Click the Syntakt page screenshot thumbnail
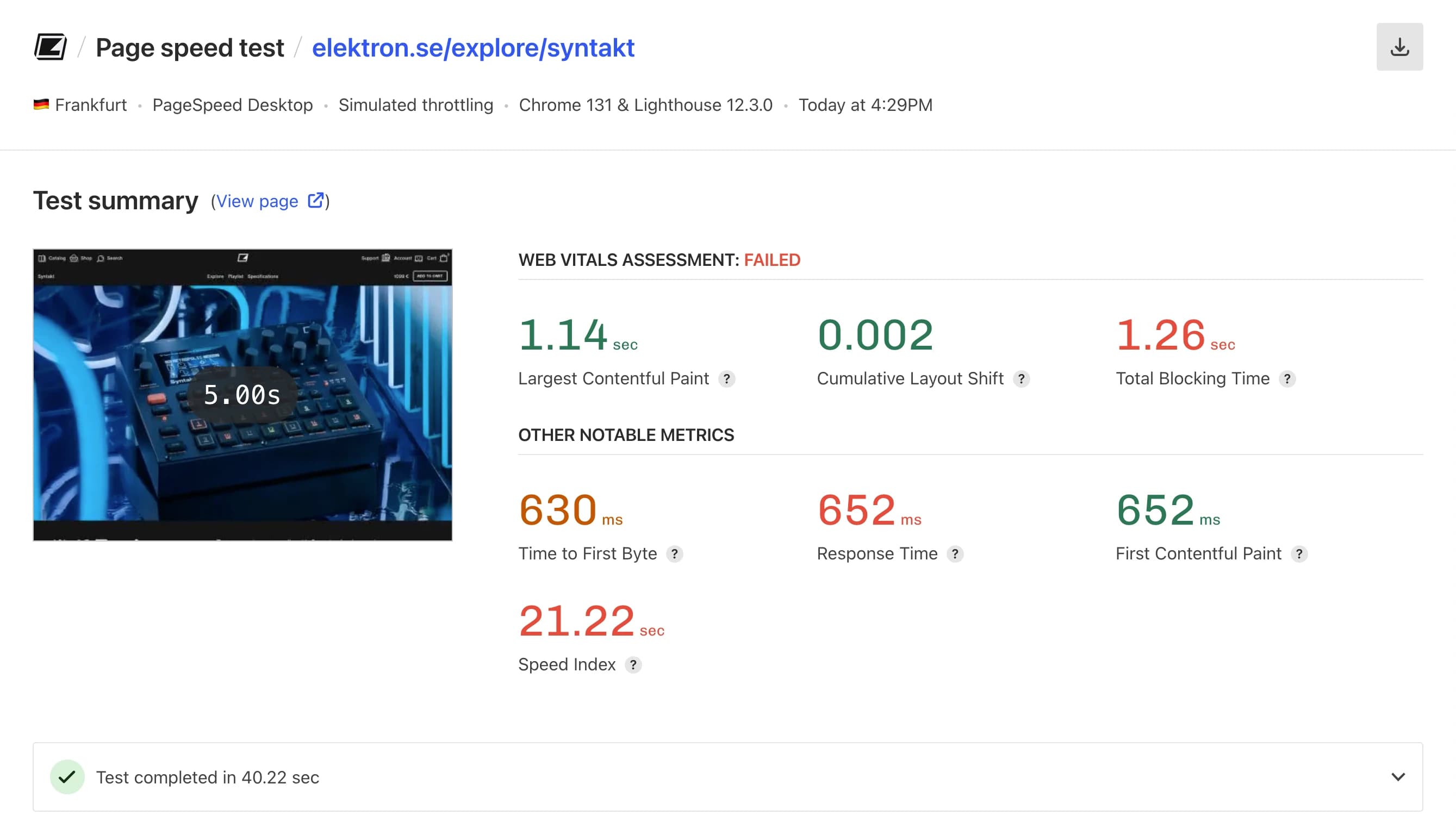This screenshot has width=1456, height=834. pos(243,395)
